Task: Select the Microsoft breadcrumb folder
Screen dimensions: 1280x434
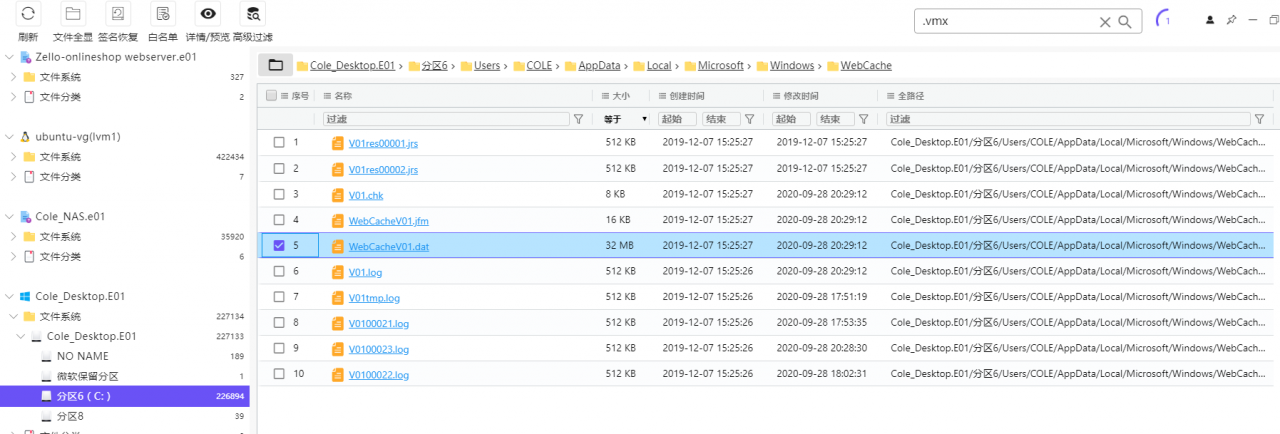Action: (x=720, y=66)
